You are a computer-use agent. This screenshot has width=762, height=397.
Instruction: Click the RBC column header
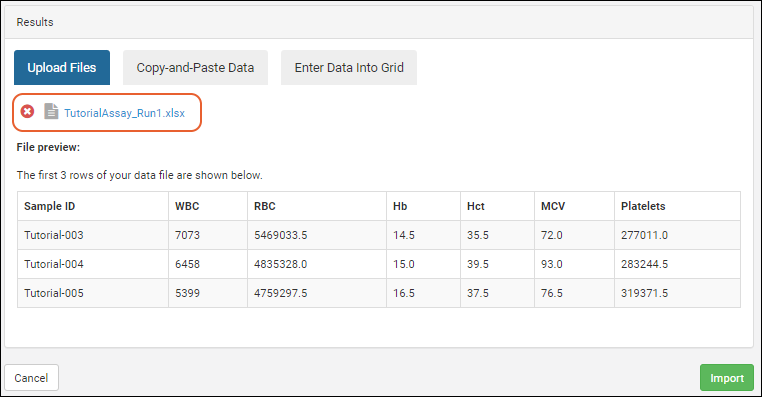coord(317,206)
